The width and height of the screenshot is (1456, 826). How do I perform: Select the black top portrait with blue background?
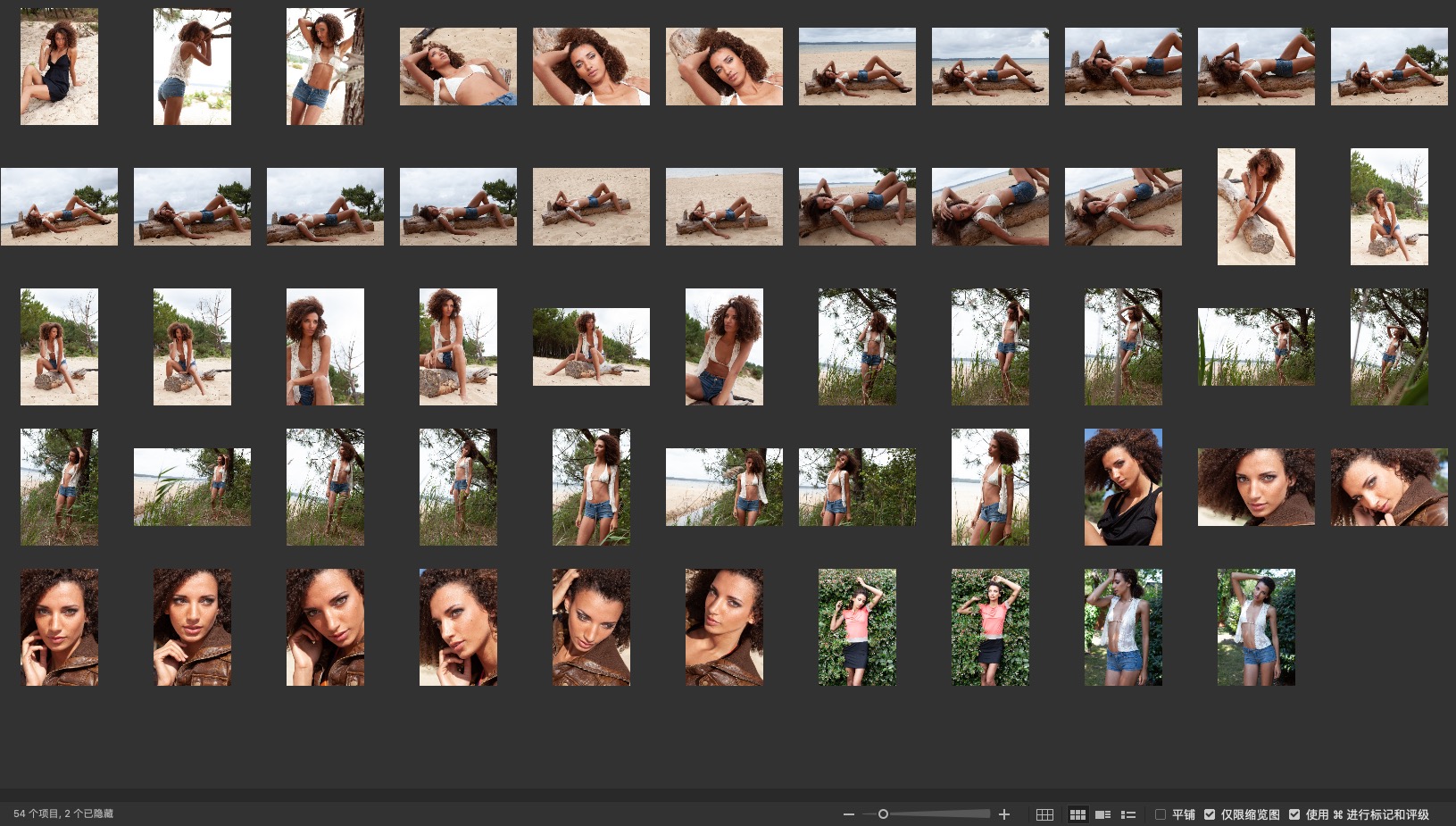[x=1123, y=487]
